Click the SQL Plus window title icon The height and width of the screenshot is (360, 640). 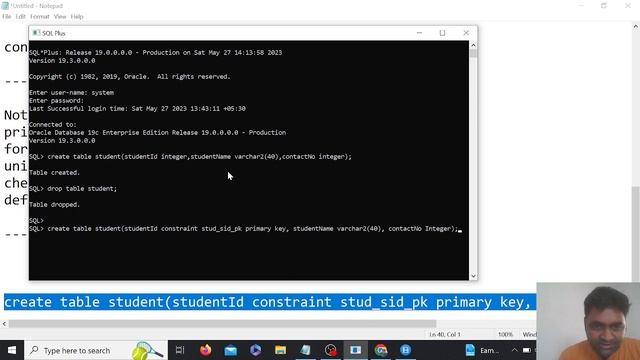click(36, 33)
